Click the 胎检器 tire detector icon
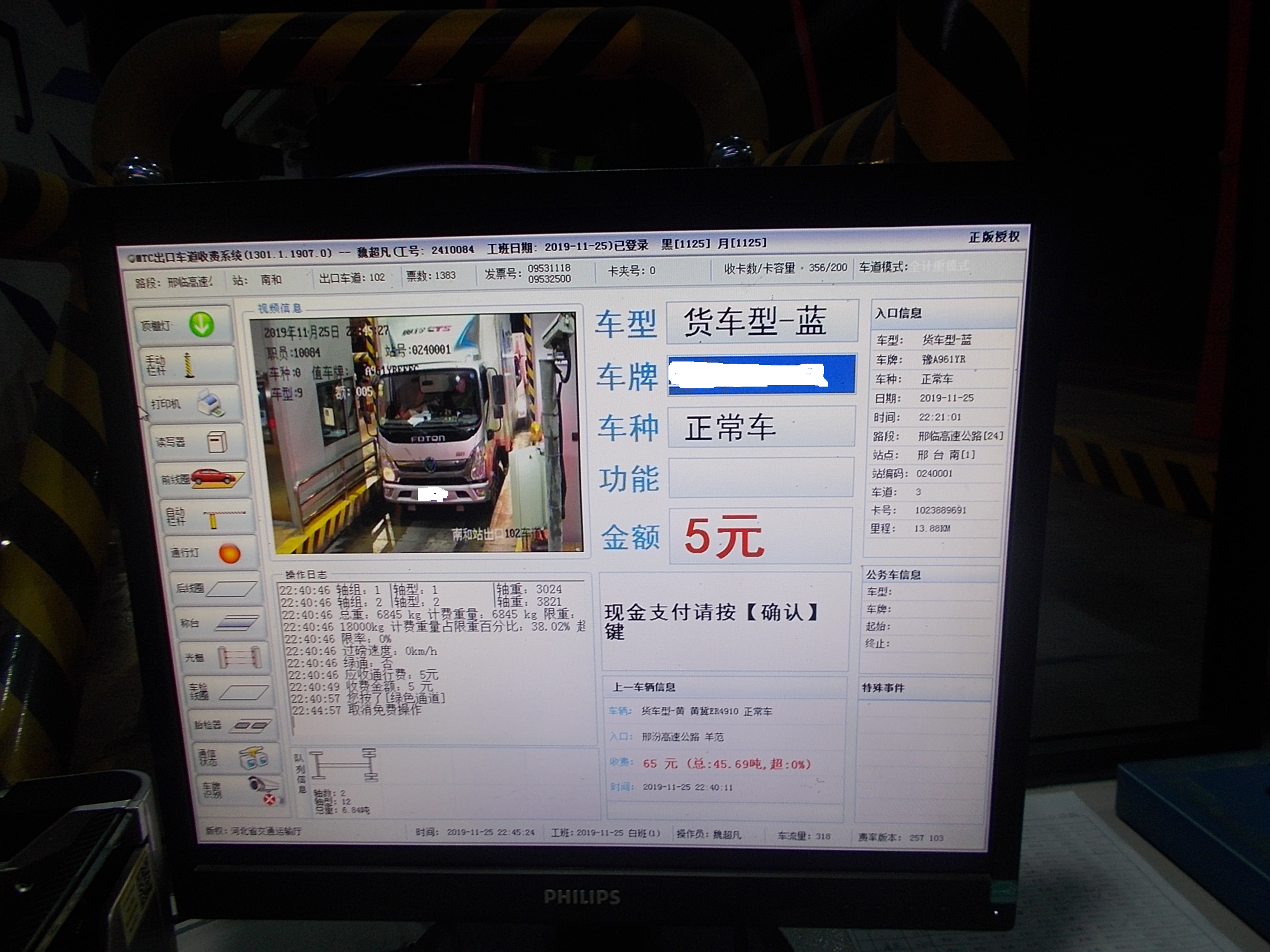Image resolution: width=1270 pixels, height=952 pixels. click(x=251, y=726)
